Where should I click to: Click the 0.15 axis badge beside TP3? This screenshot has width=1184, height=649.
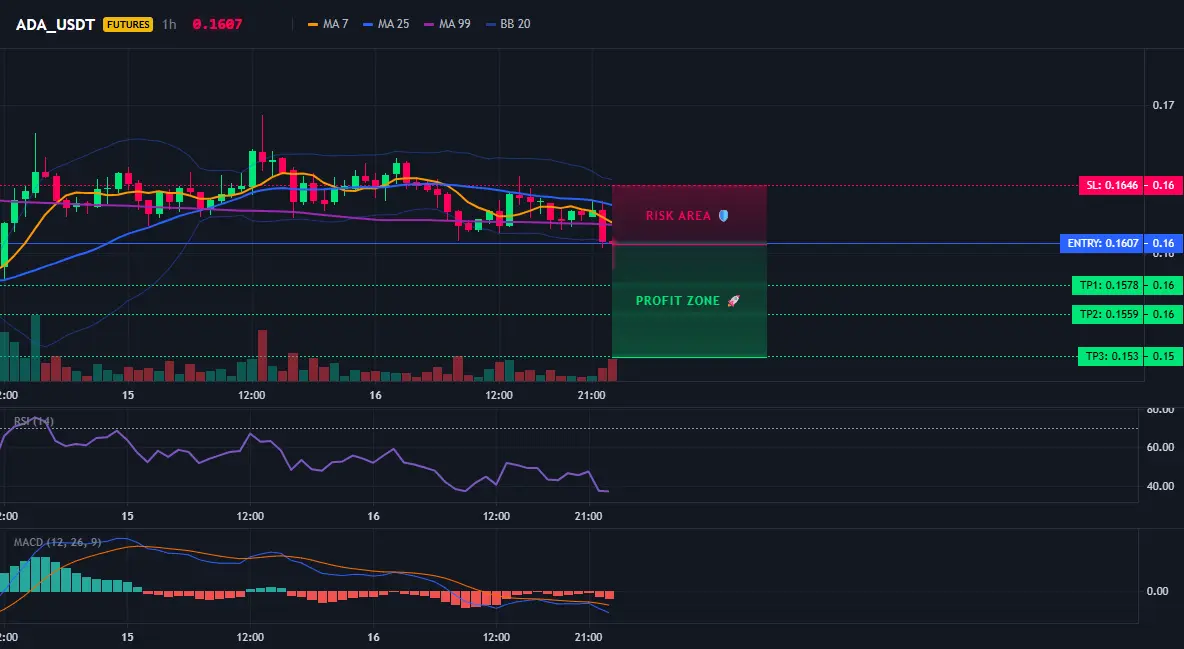pos(1163,357)
